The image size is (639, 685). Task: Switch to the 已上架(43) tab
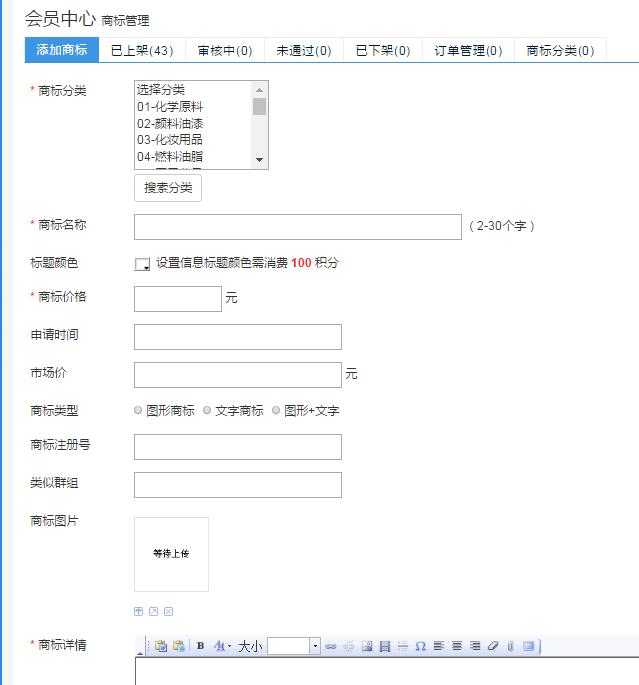pos(142,50)
